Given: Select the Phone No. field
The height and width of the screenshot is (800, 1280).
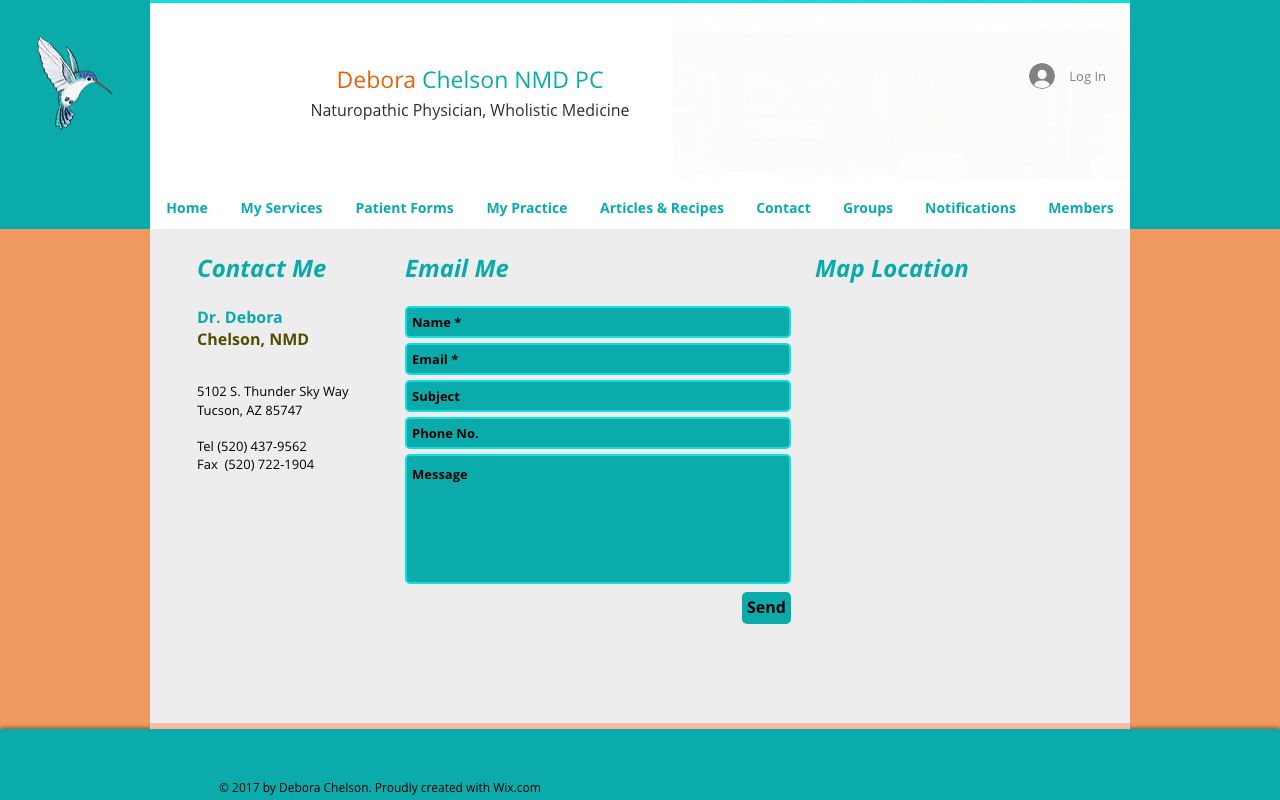Looking at the screenshot, I should [x=598, y=433].
